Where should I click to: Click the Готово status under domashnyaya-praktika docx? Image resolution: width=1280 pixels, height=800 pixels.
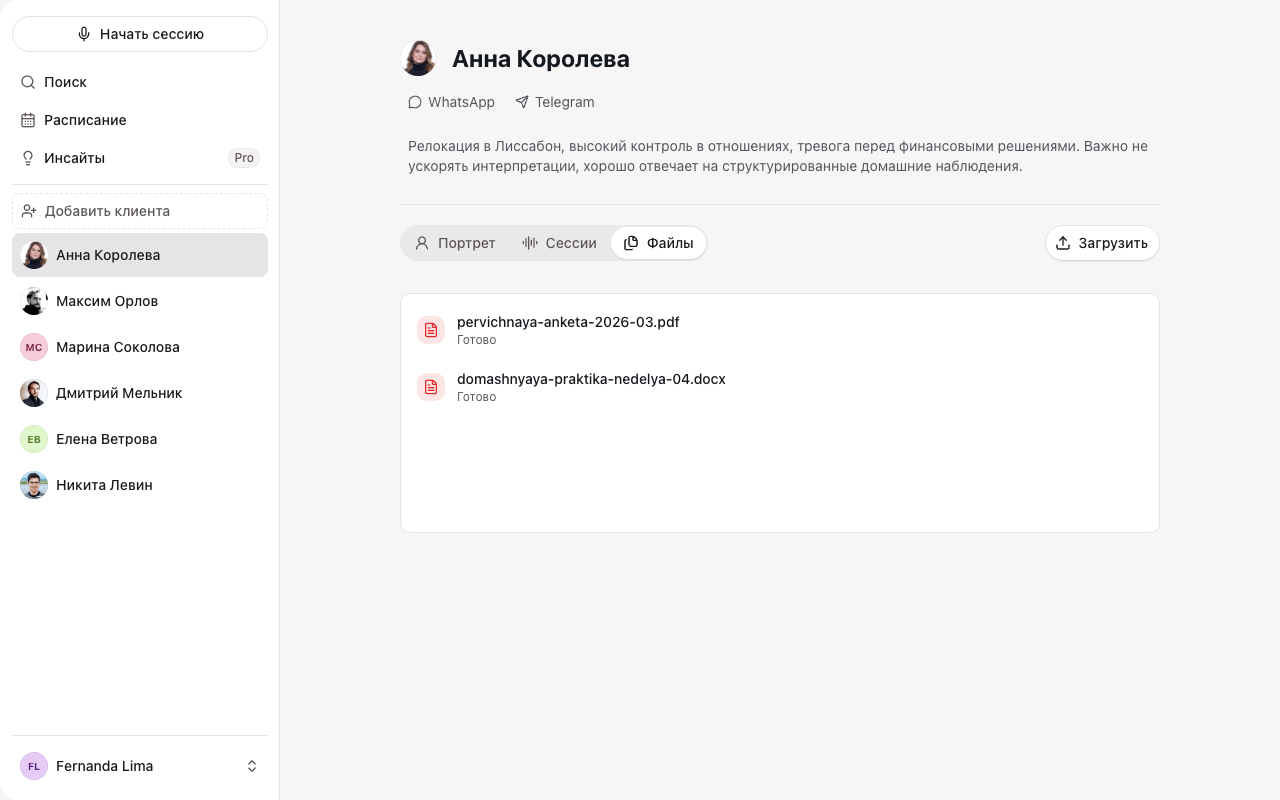click(x=476, y=397)
